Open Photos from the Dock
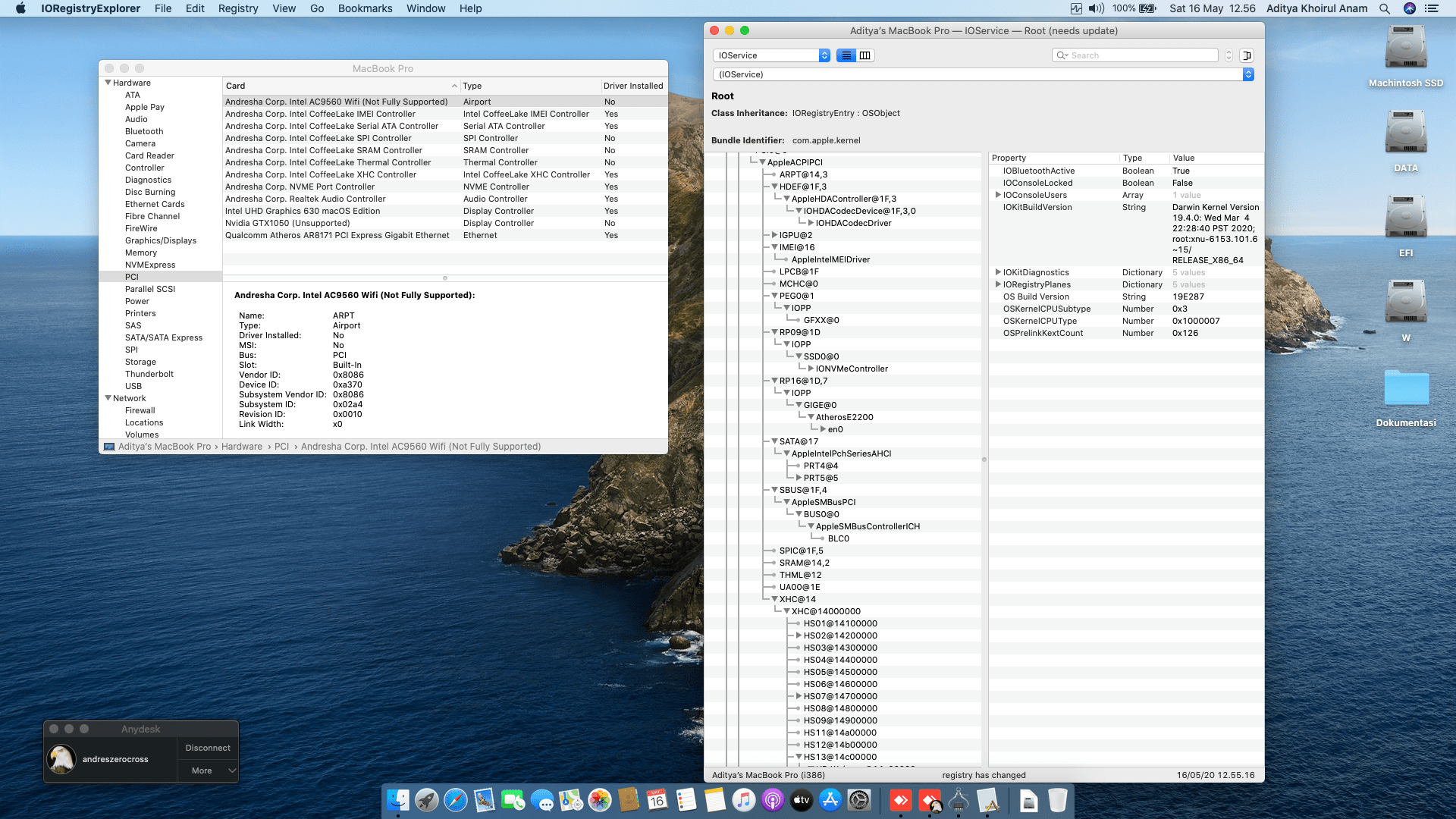The width and height of the screenshot is (1456, 819). 600,800
